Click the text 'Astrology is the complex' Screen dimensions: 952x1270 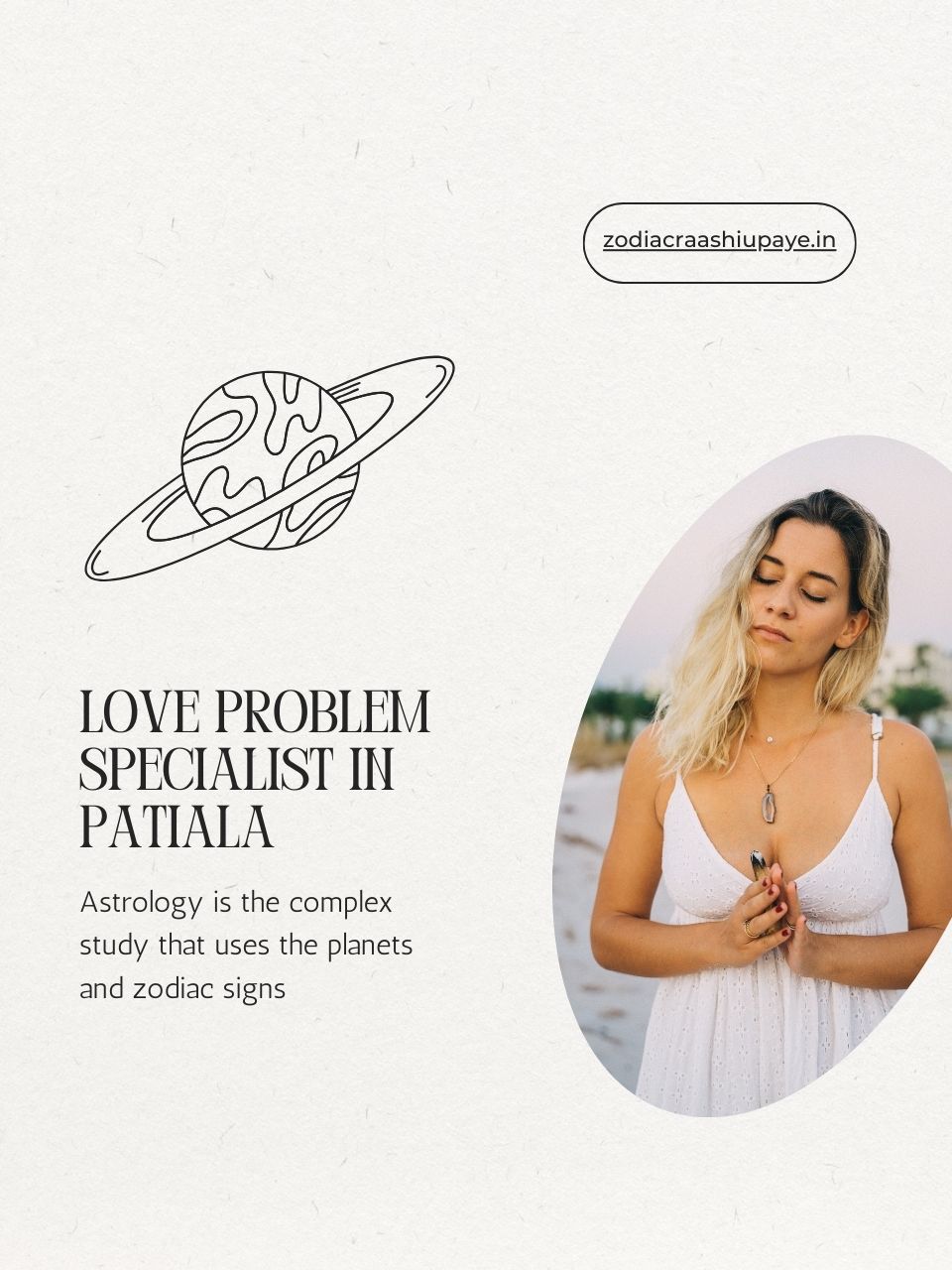[236, 904]
